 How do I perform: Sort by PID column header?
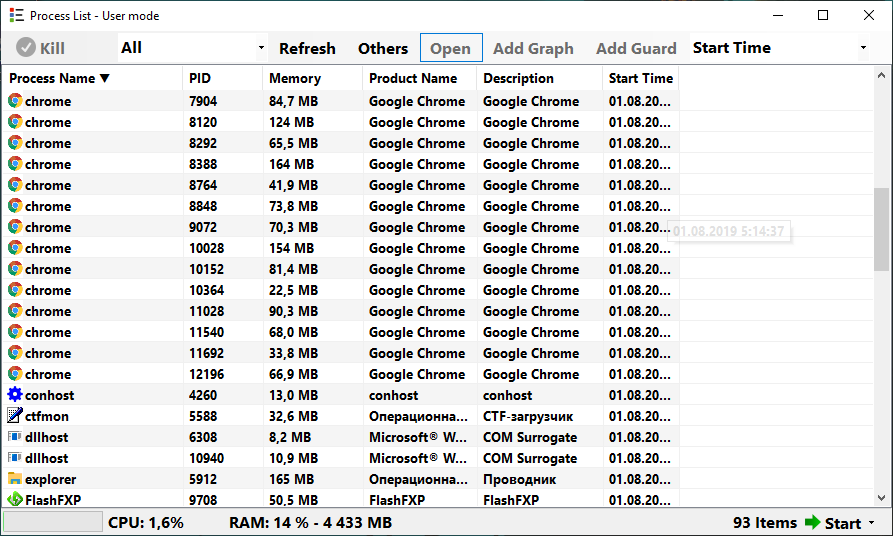coord(223,79)
